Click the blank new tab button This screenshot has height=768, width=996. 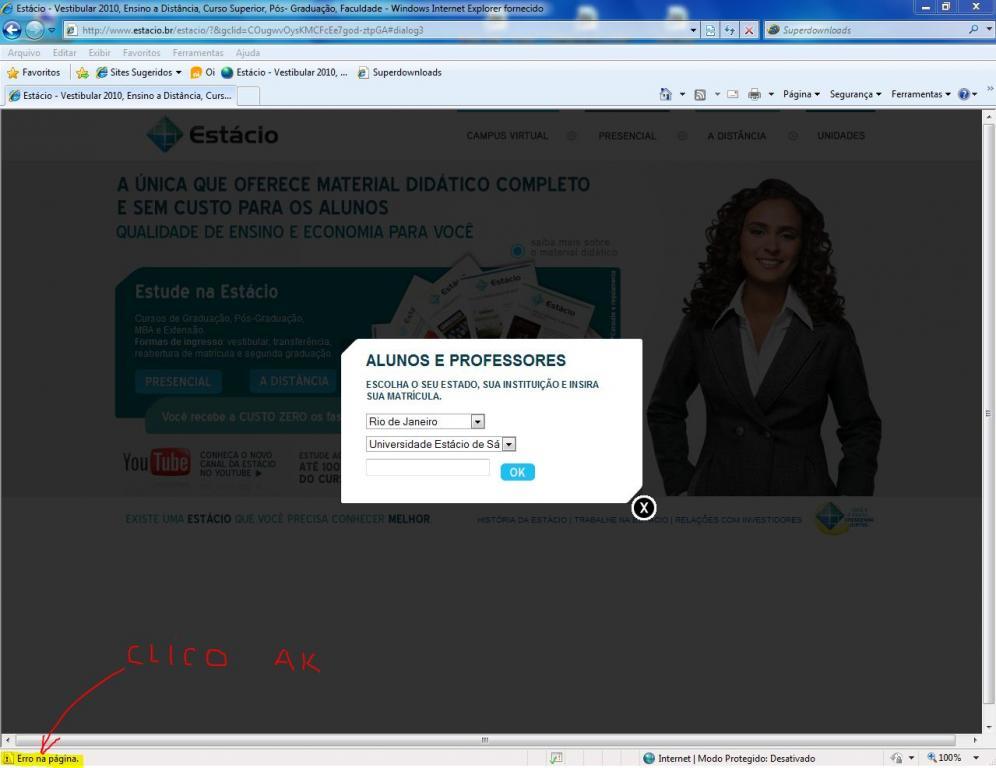tap(248, 96)
